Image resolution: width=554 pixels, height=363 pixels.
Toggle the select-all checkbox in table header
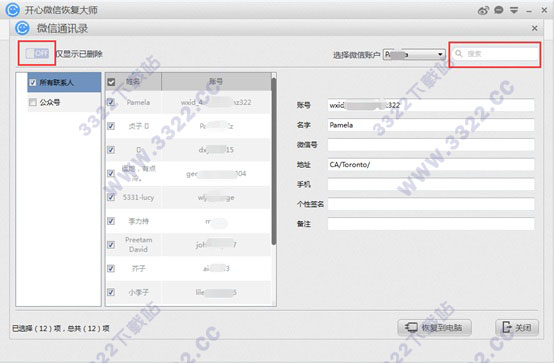(x=111, y=82)
